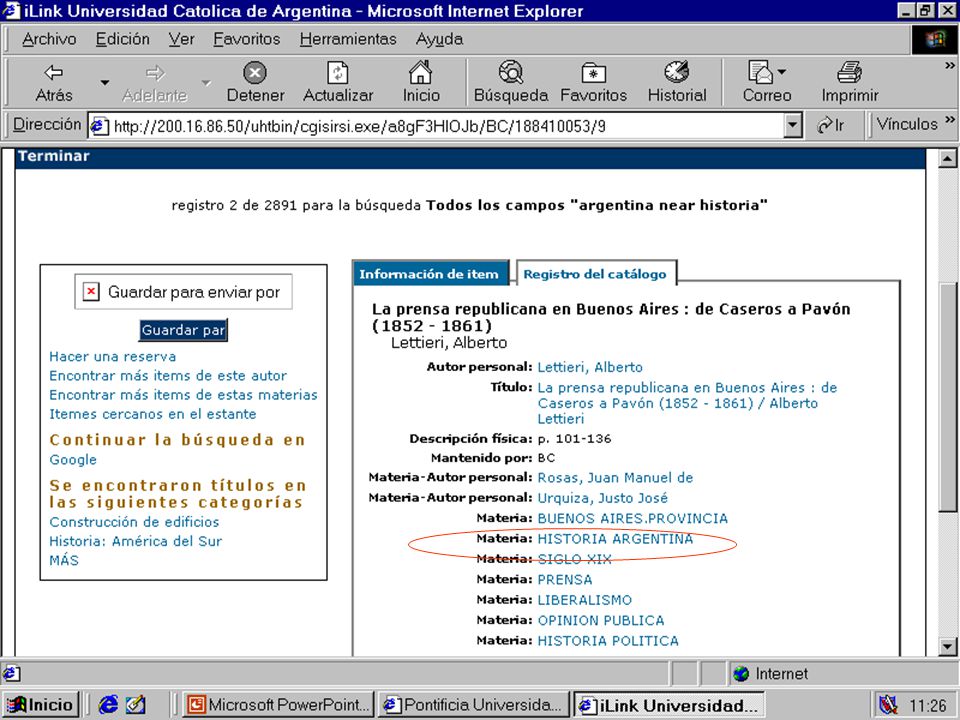Open the Herramientas menu
Image resolution: width=960 pixels, height=720 pixels.
tap(348, 39)
